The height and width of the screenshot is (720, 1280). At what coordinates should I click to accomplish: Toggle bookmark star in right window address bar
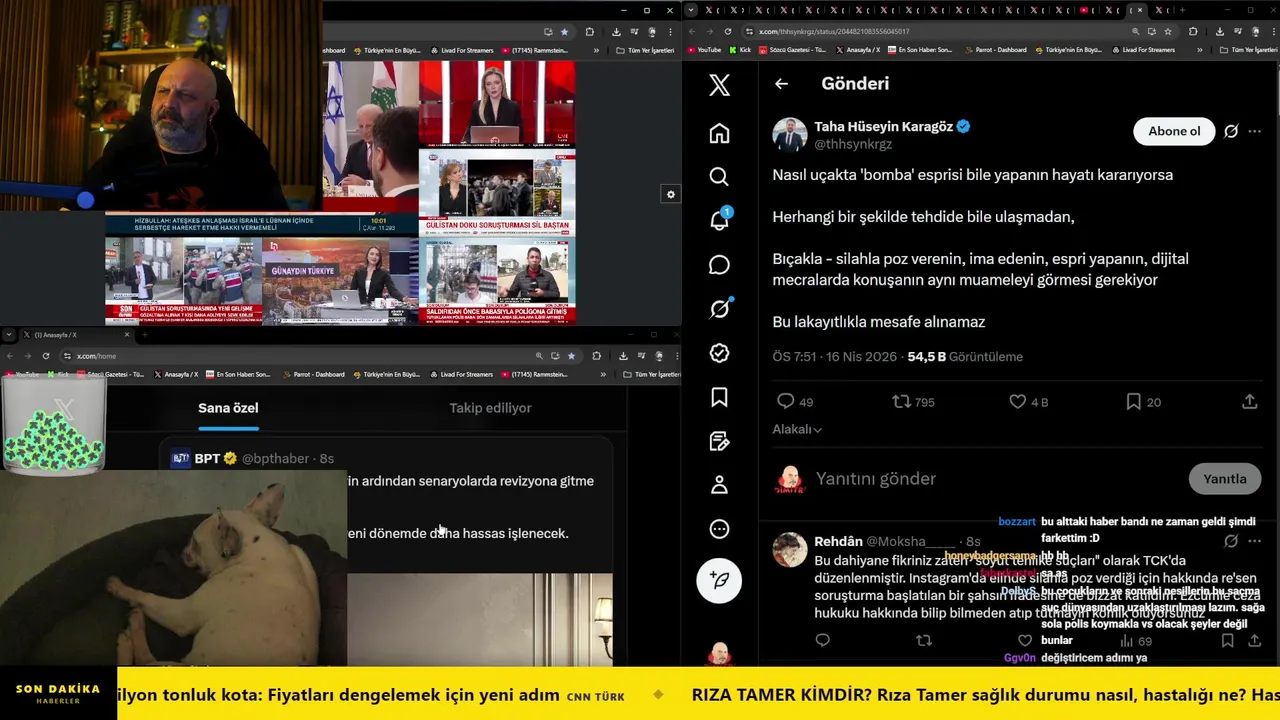(1167, 31)
